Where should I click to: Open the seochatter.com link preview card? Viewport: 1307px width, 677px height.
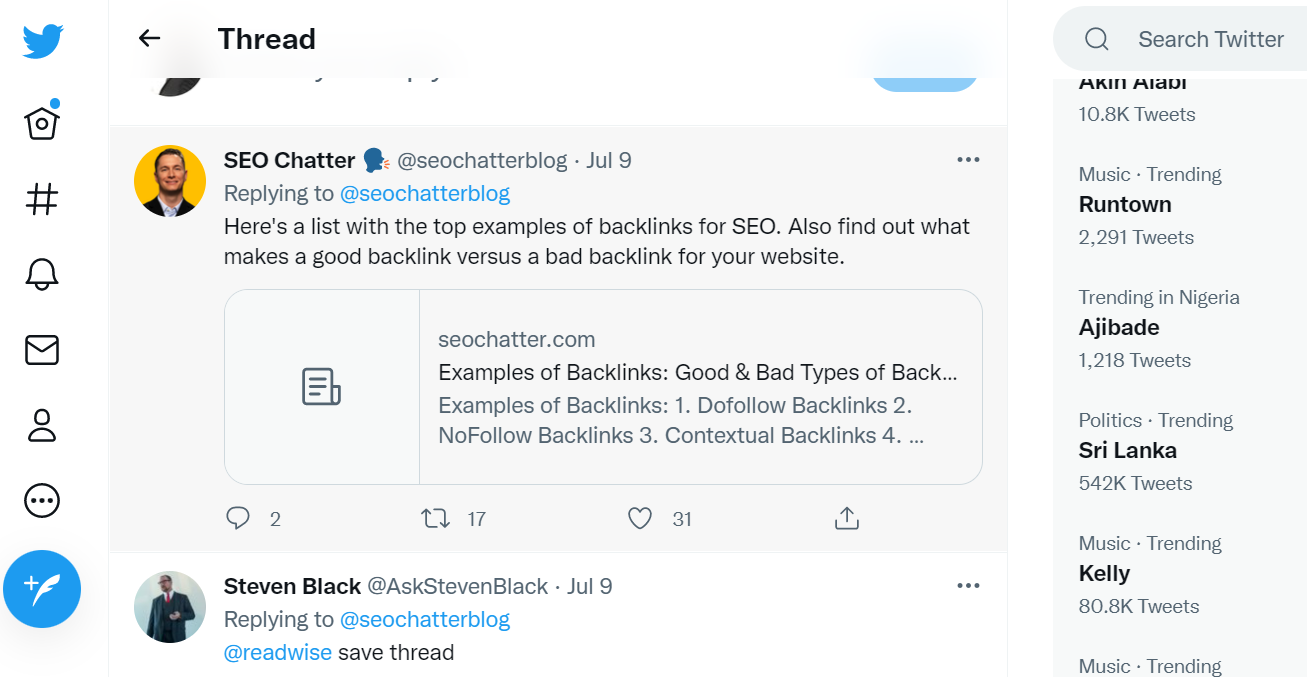tap(603, 387)
